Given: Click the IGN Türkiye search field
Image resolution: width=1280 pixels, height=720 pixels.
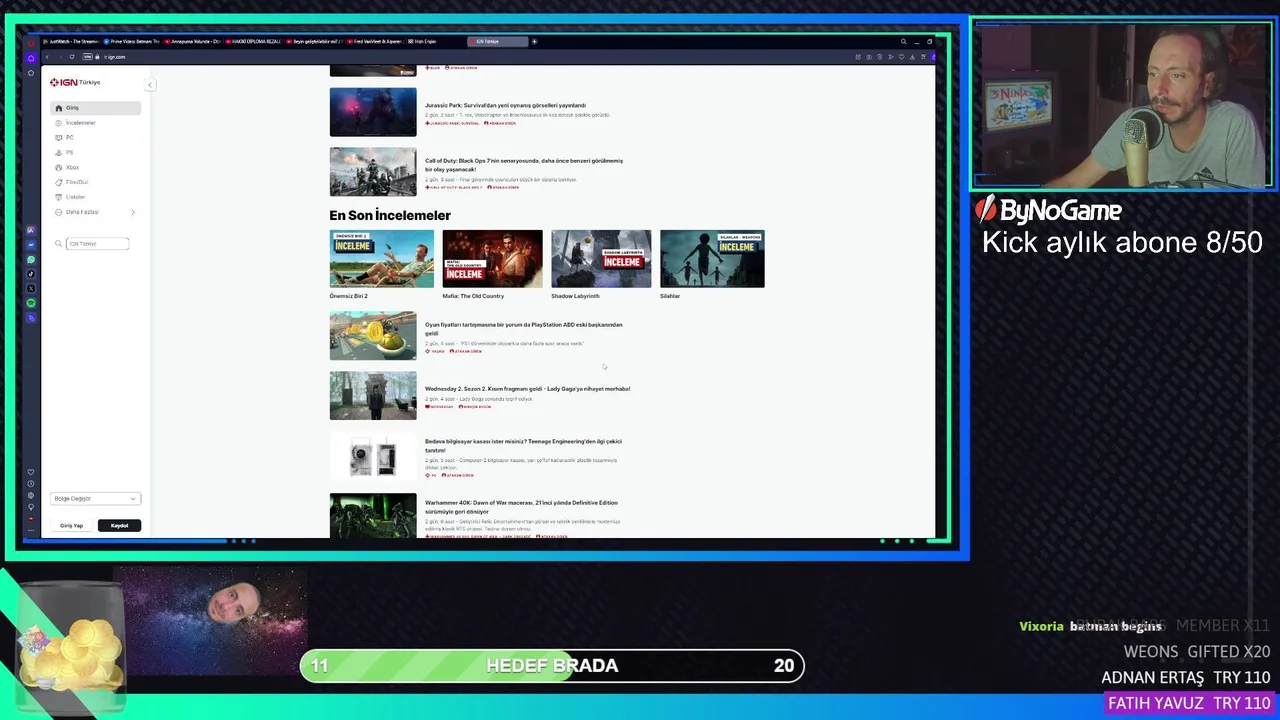Looking at the screenshot, I should pos(97,244).
